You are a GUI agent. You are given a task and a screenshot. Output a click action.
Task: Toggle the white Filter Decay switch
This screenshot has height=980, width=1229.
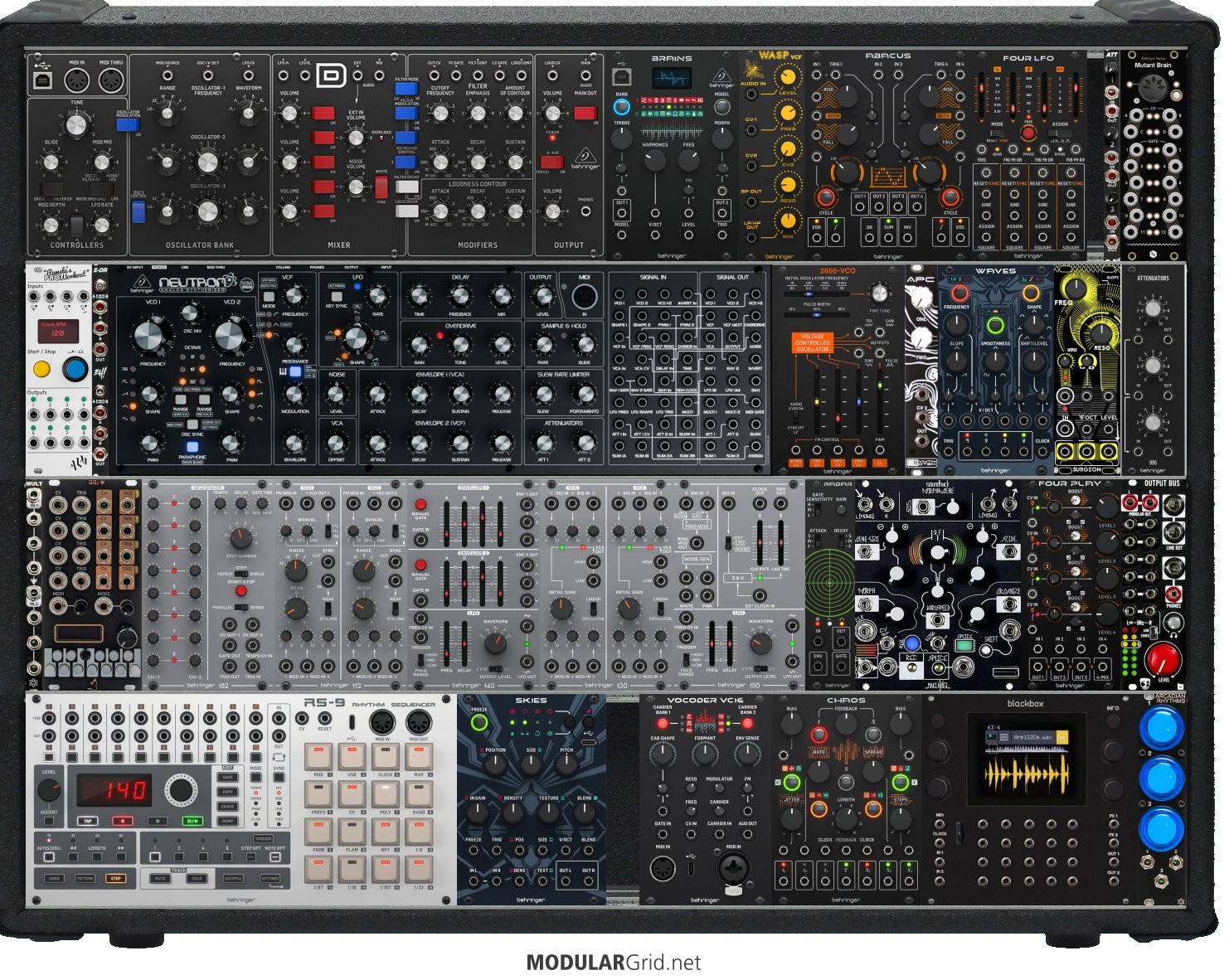(x=406, y=188)
